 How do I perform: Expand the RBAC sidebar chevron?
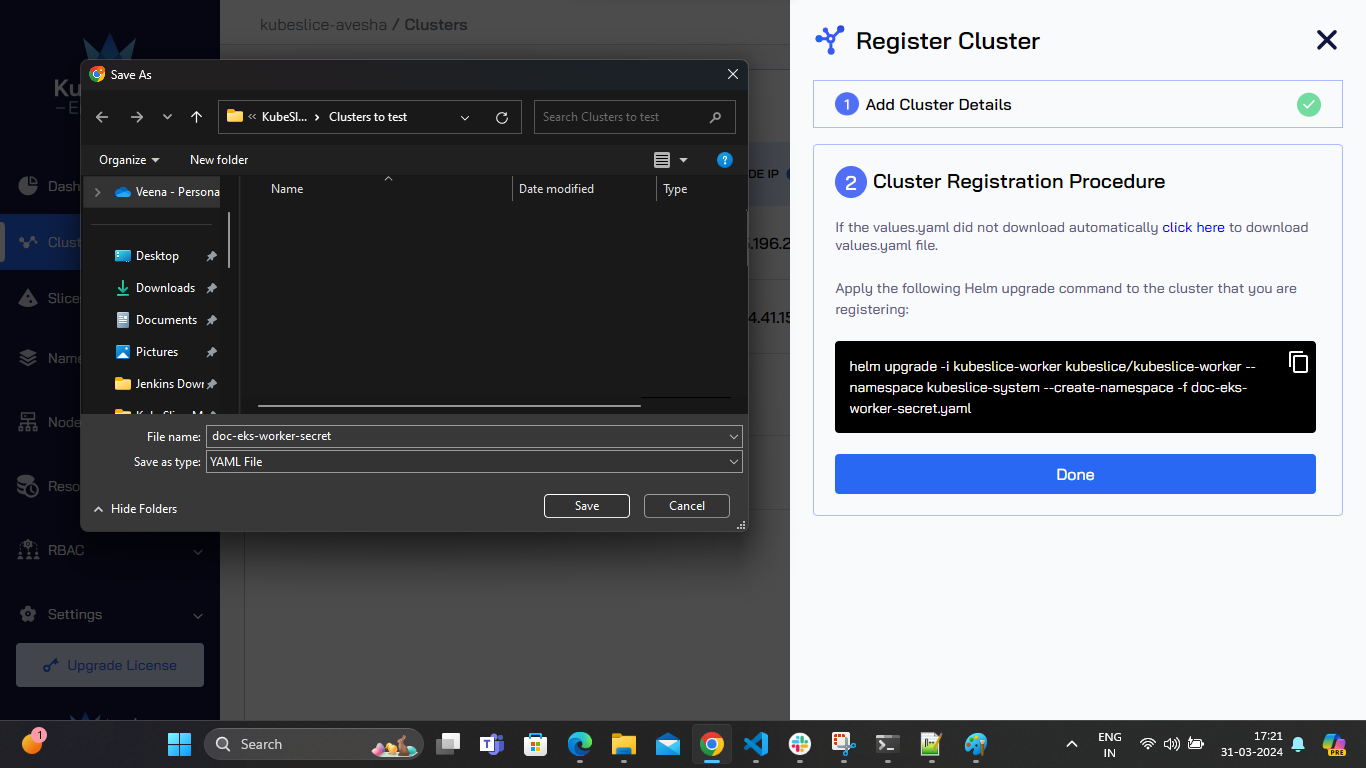[x=198, y=551]
